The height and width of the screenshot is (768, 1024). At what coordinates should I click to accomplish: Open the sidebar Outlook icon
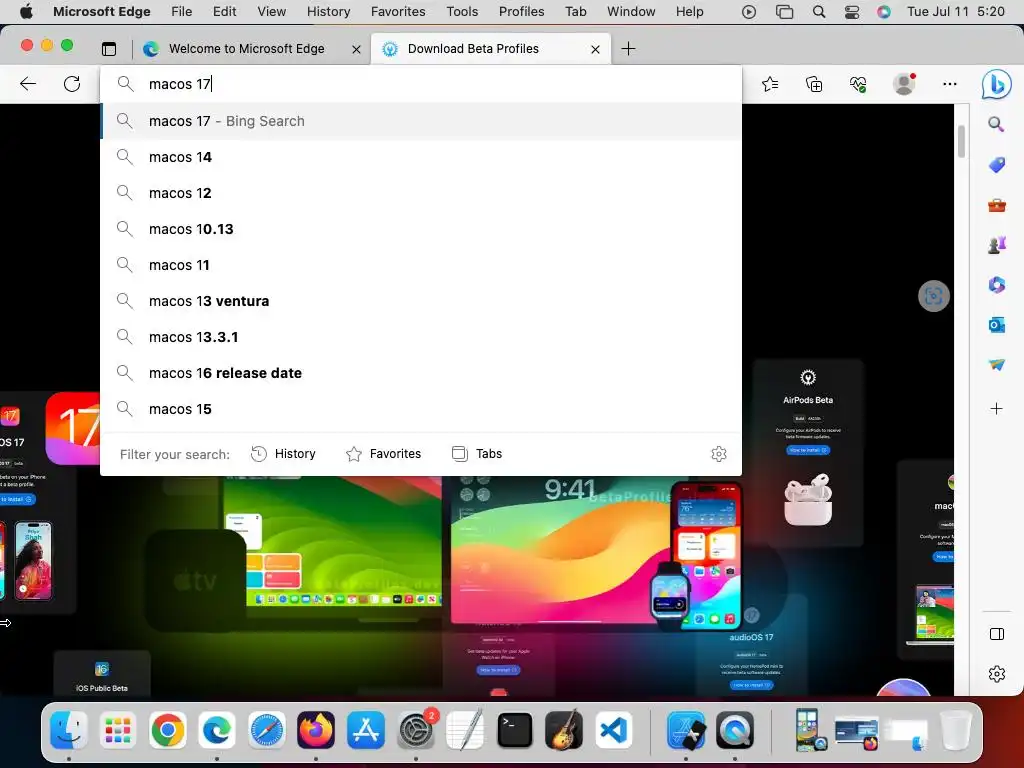997,325
